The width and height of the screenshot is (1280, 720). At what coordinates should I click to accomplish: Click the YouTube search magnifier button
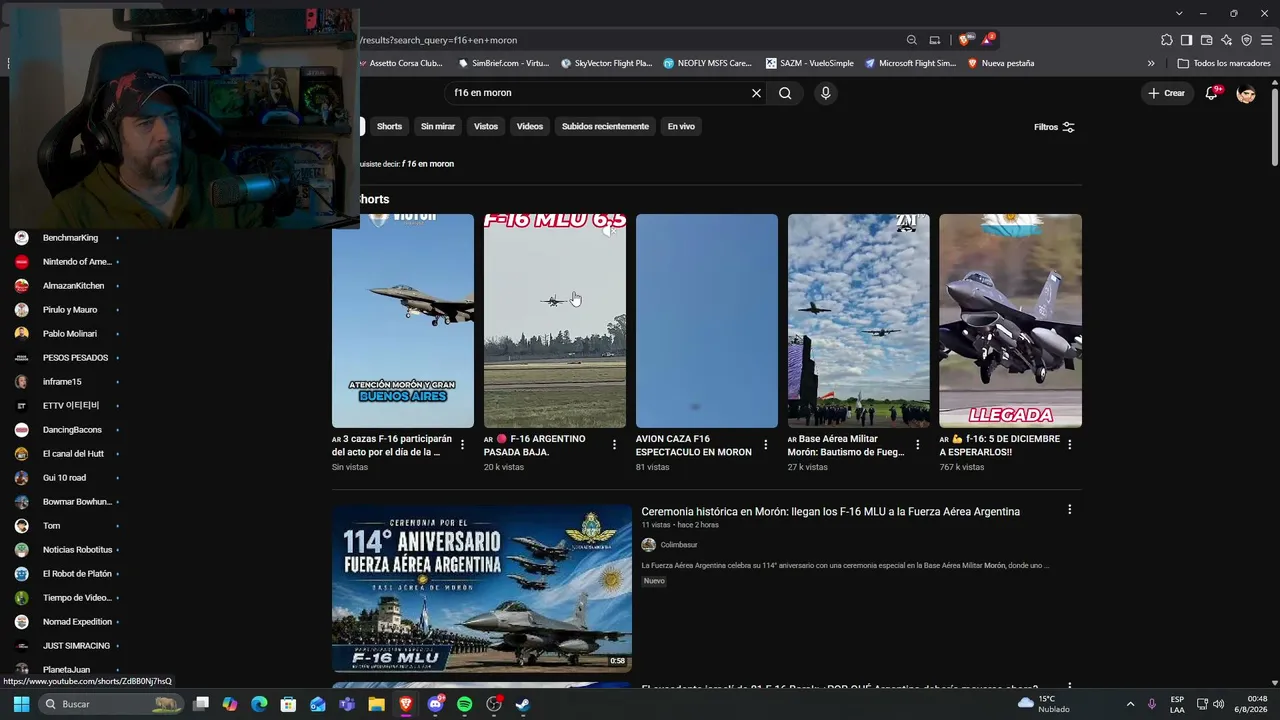(785, 93)
